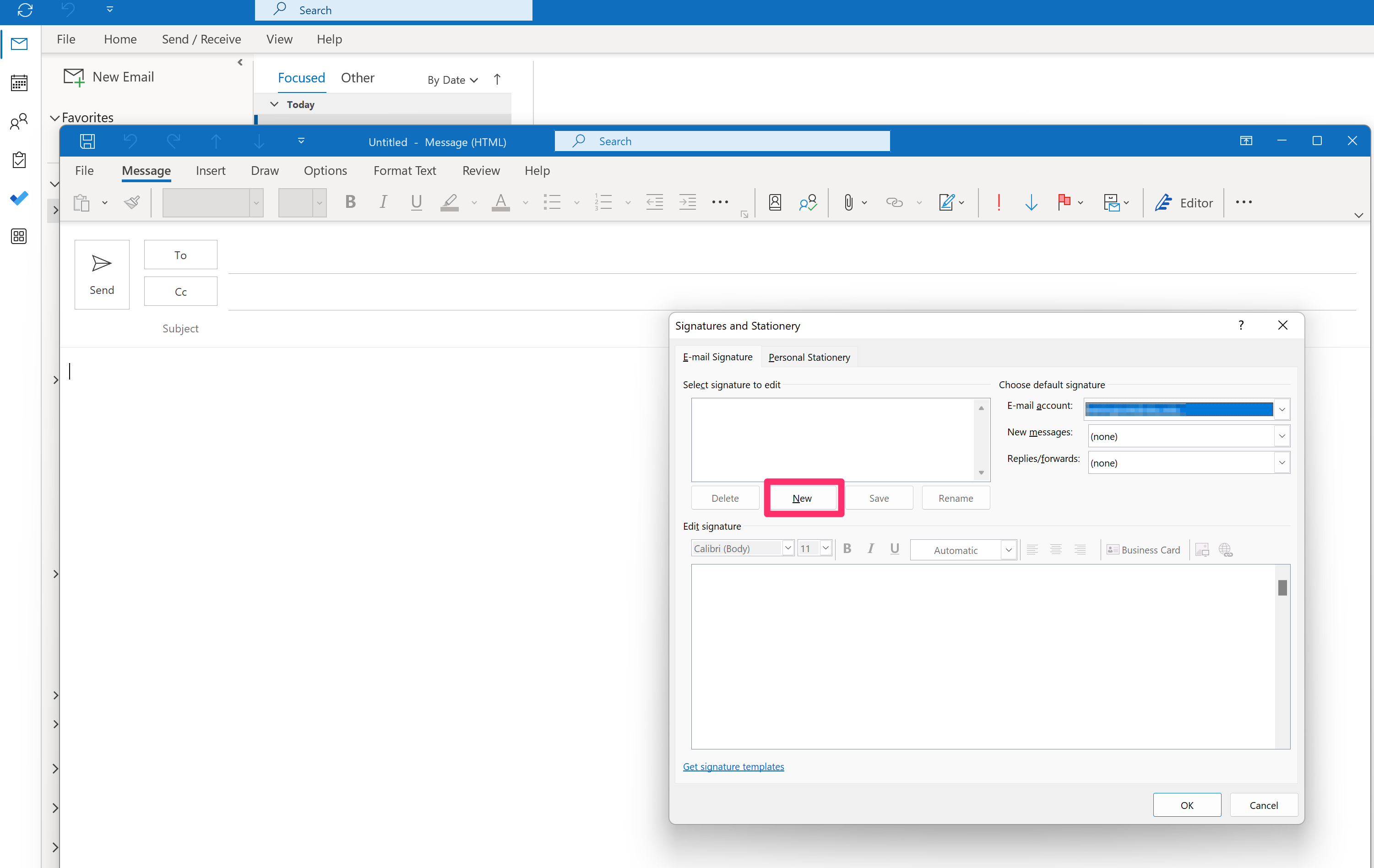Click Get signature templates link
The image size is (1374, 868).
pos(733,766)
